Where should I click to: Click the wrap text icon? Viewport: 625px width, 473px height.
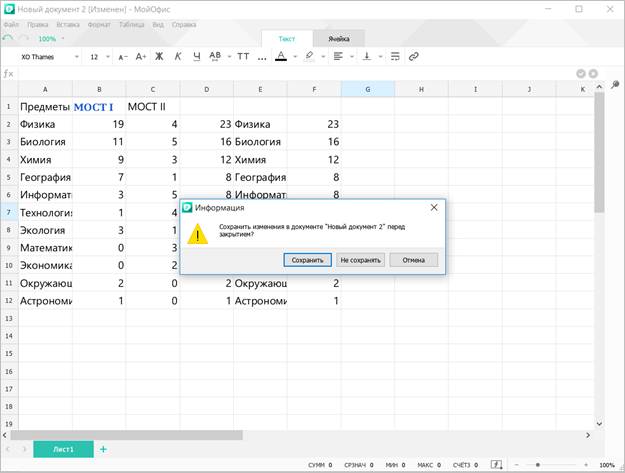pyautogui.click(x=395, y=56)
